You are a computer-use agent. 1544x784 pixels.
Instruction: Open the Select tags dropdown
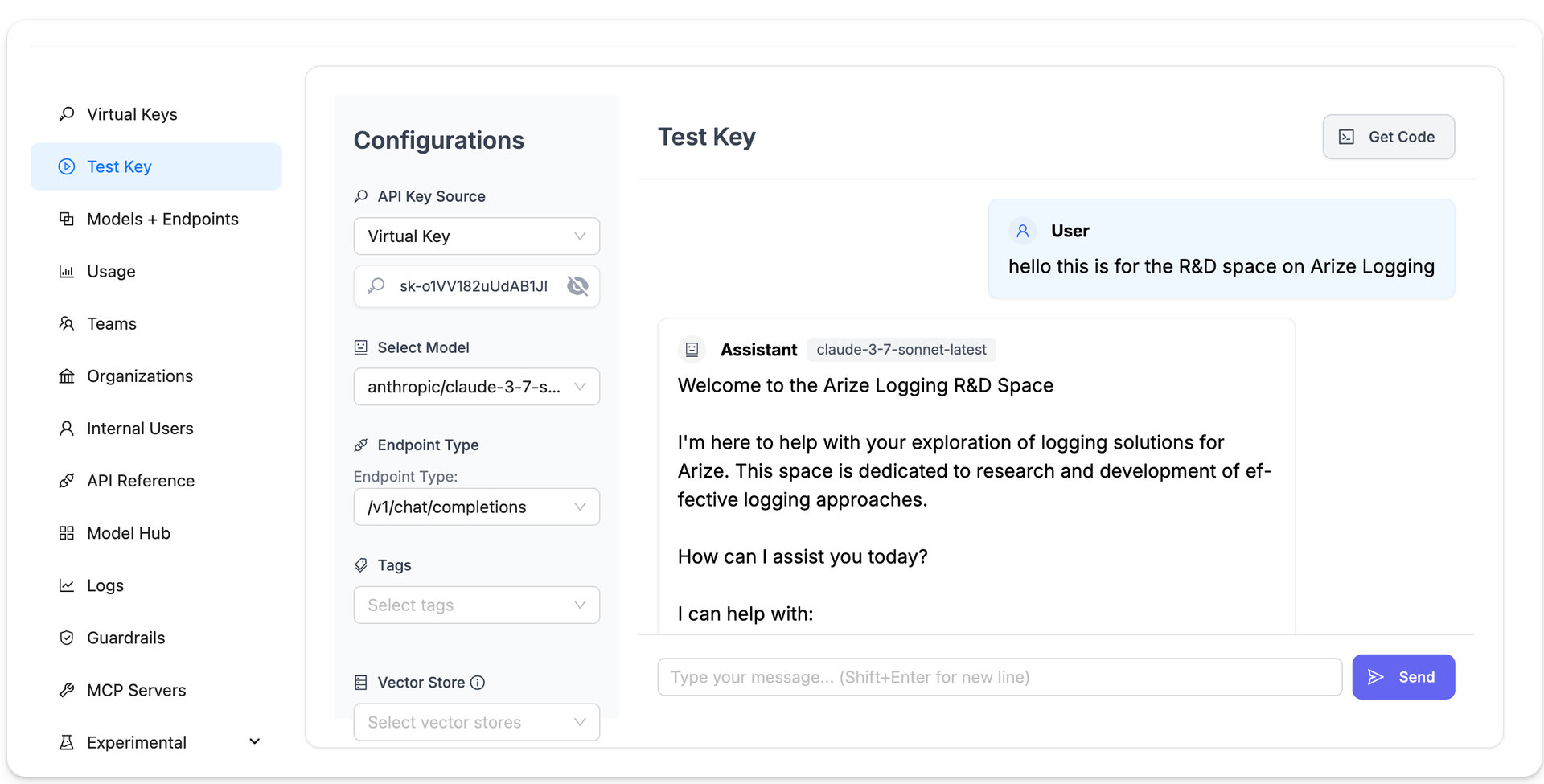(x=476, y=605)
